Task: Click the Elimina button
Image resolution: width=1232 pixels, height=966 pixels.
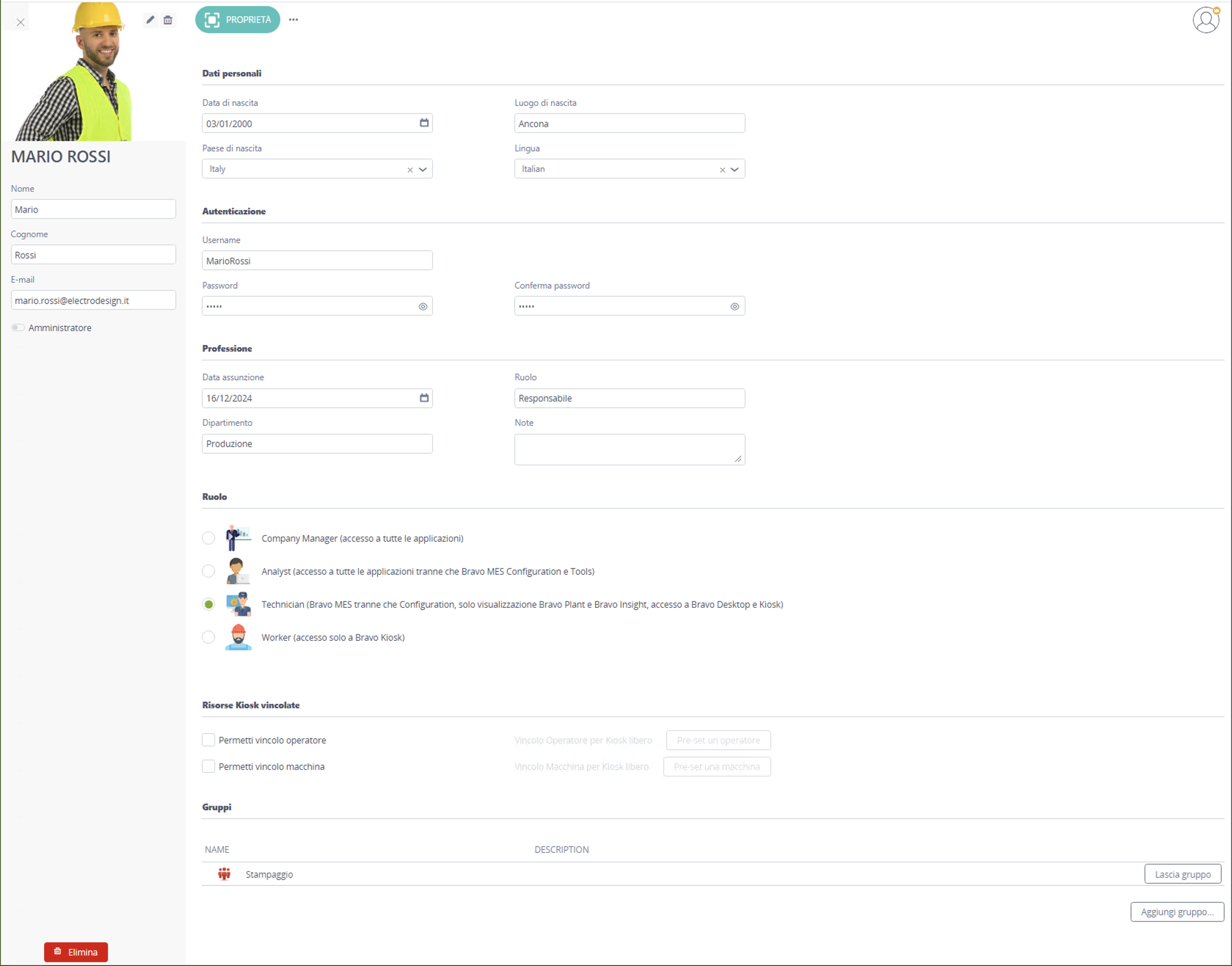Action: point(76,952)
